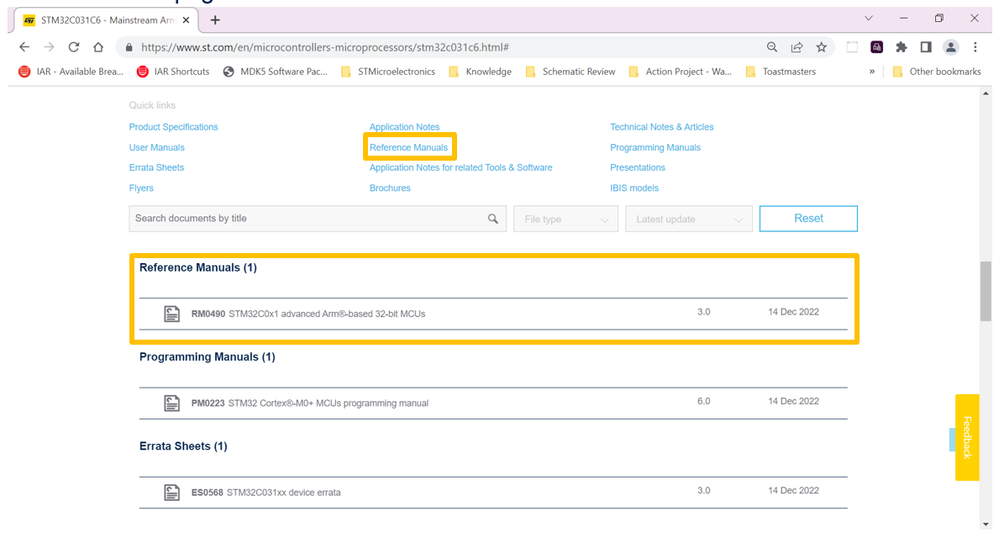Click the scrollbar down arrow
This screenshot has width=999, height=539.
coord(986,524)
